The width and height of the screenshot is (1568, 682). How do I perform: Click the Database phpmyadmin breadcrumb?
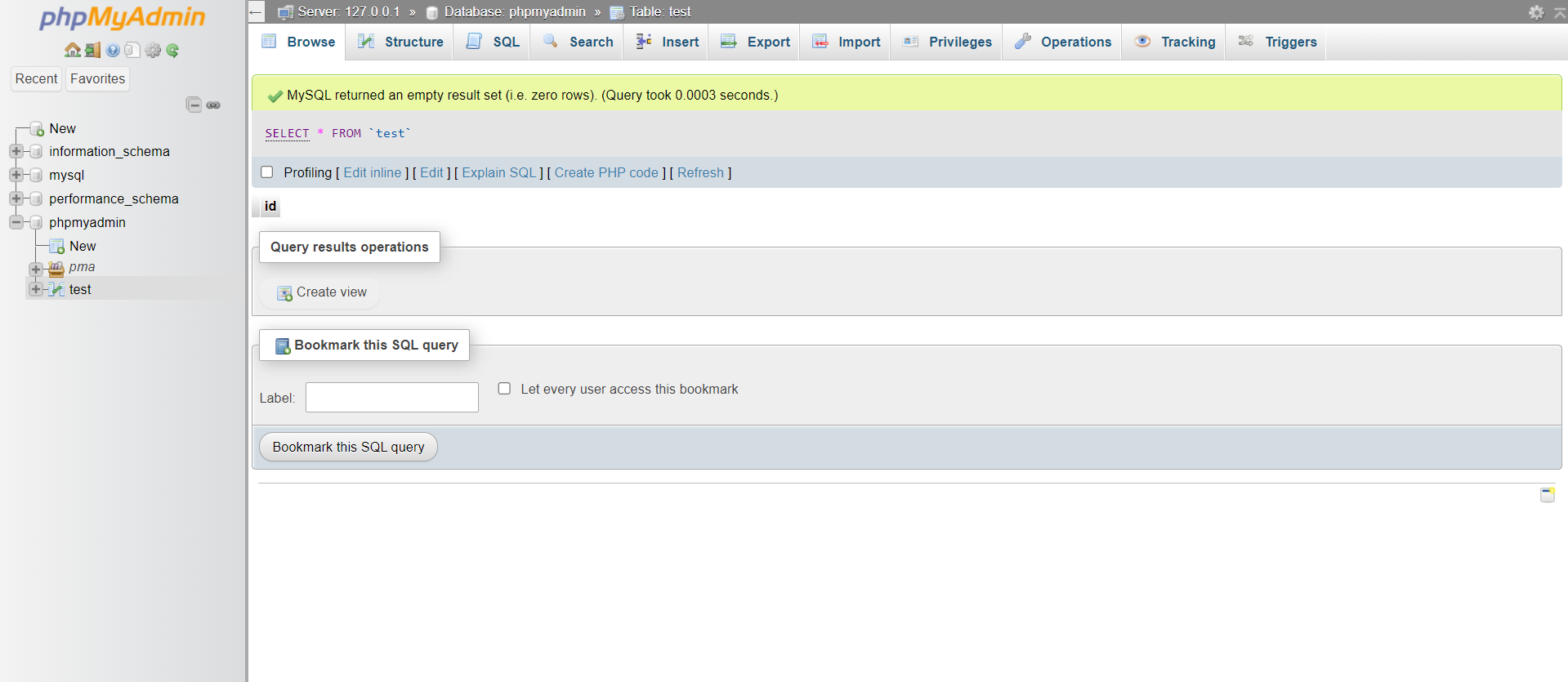[x=515, y=12]
